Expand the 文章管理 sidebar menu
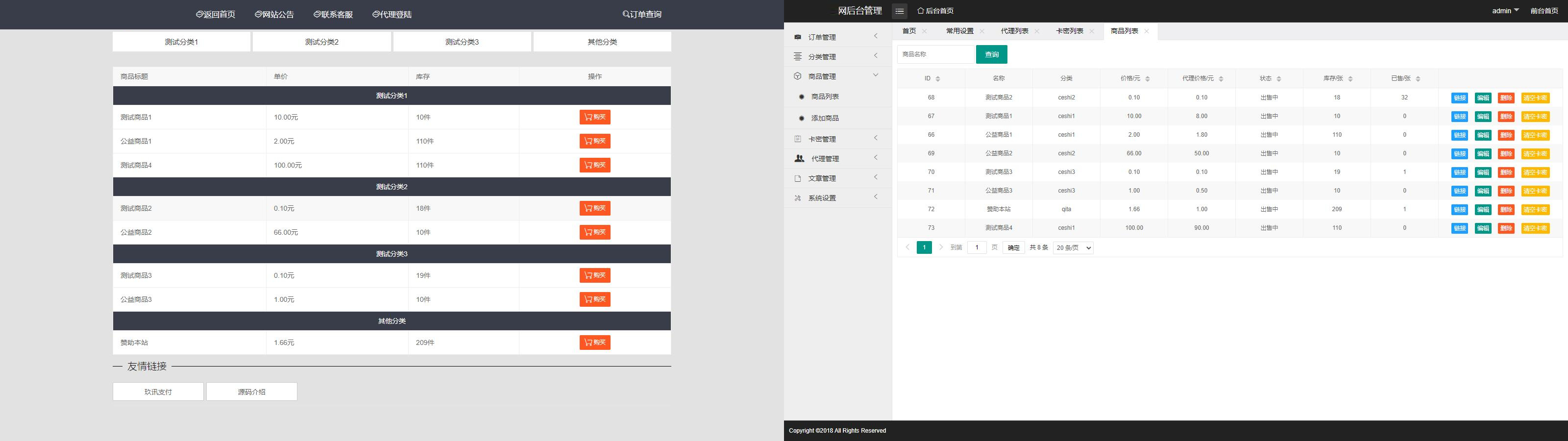 837,178
